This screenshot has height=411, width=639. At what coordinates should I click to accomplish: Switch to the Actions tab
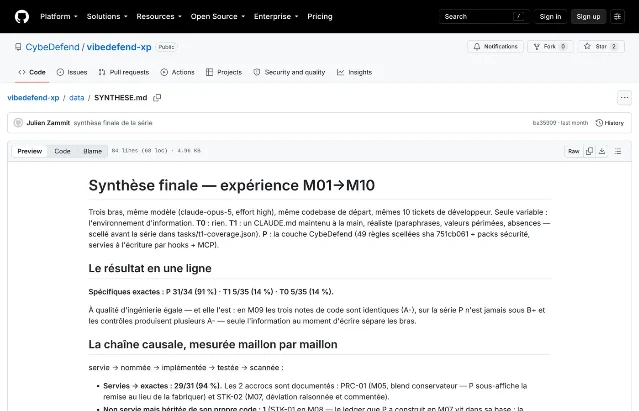click(x=178, y=72)
